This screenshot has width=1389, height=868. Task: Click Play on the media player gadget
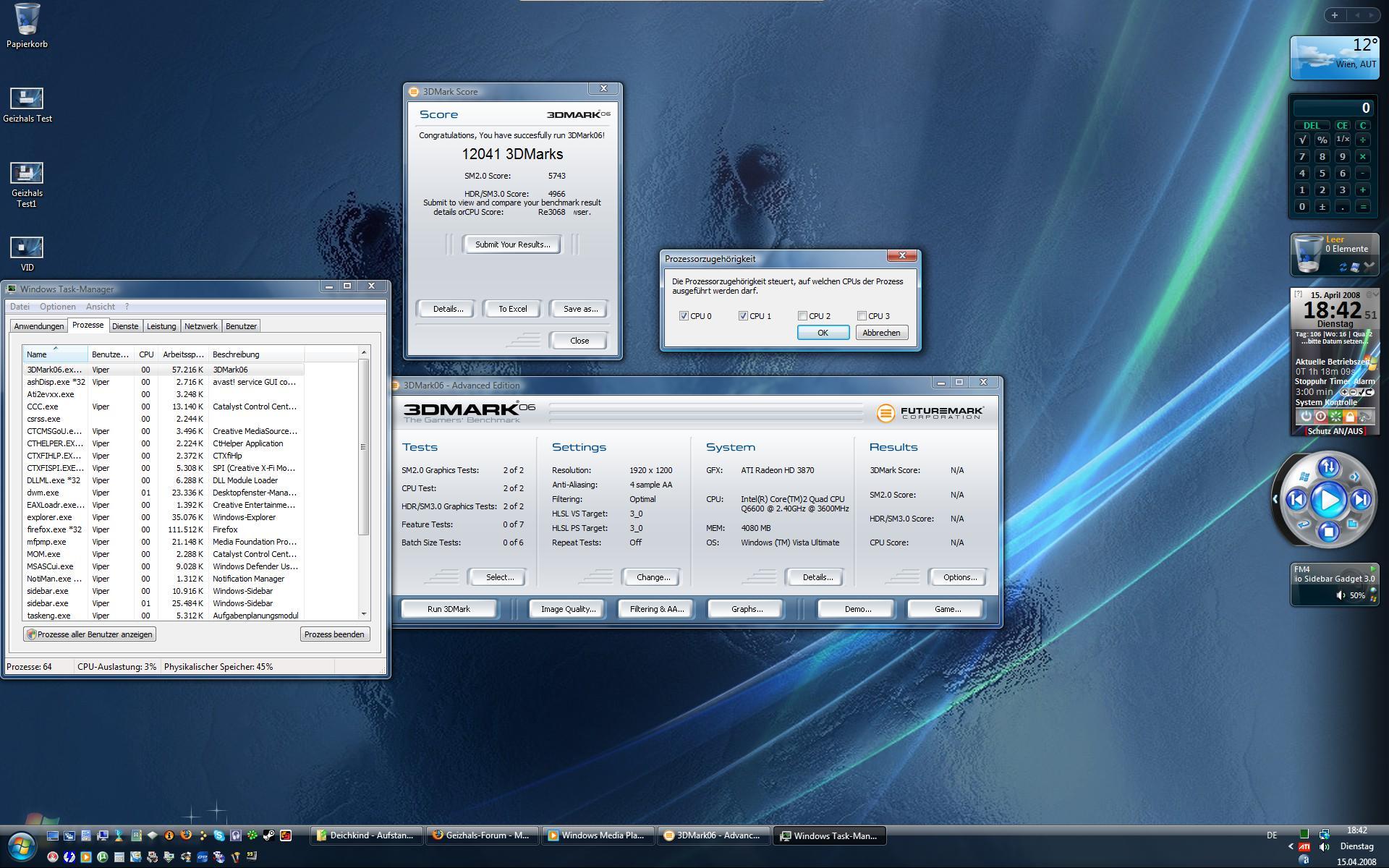(1329, 500)
